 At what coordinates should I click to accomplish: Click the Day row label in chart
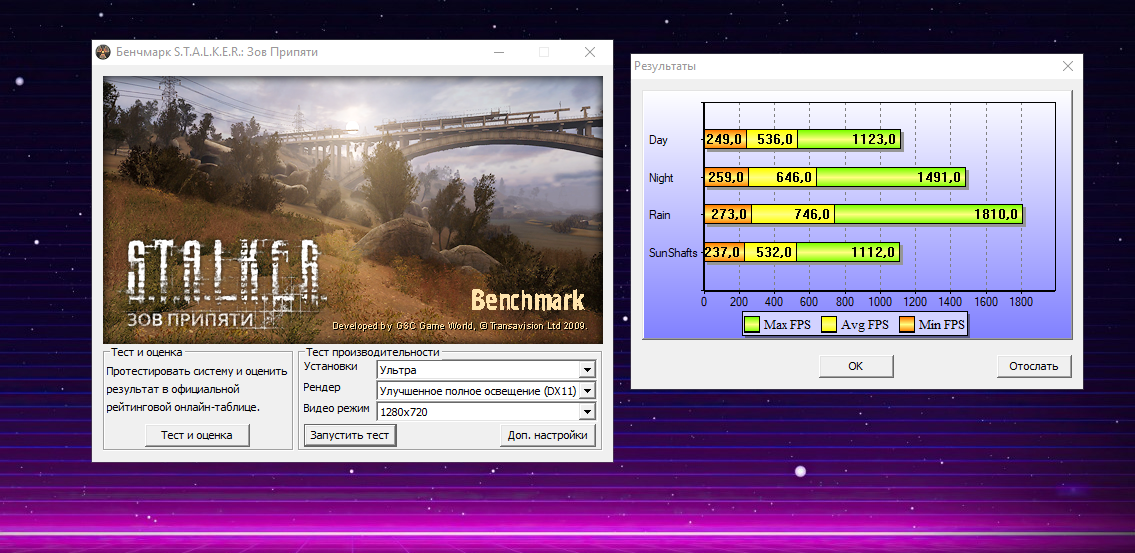point(658,140)
